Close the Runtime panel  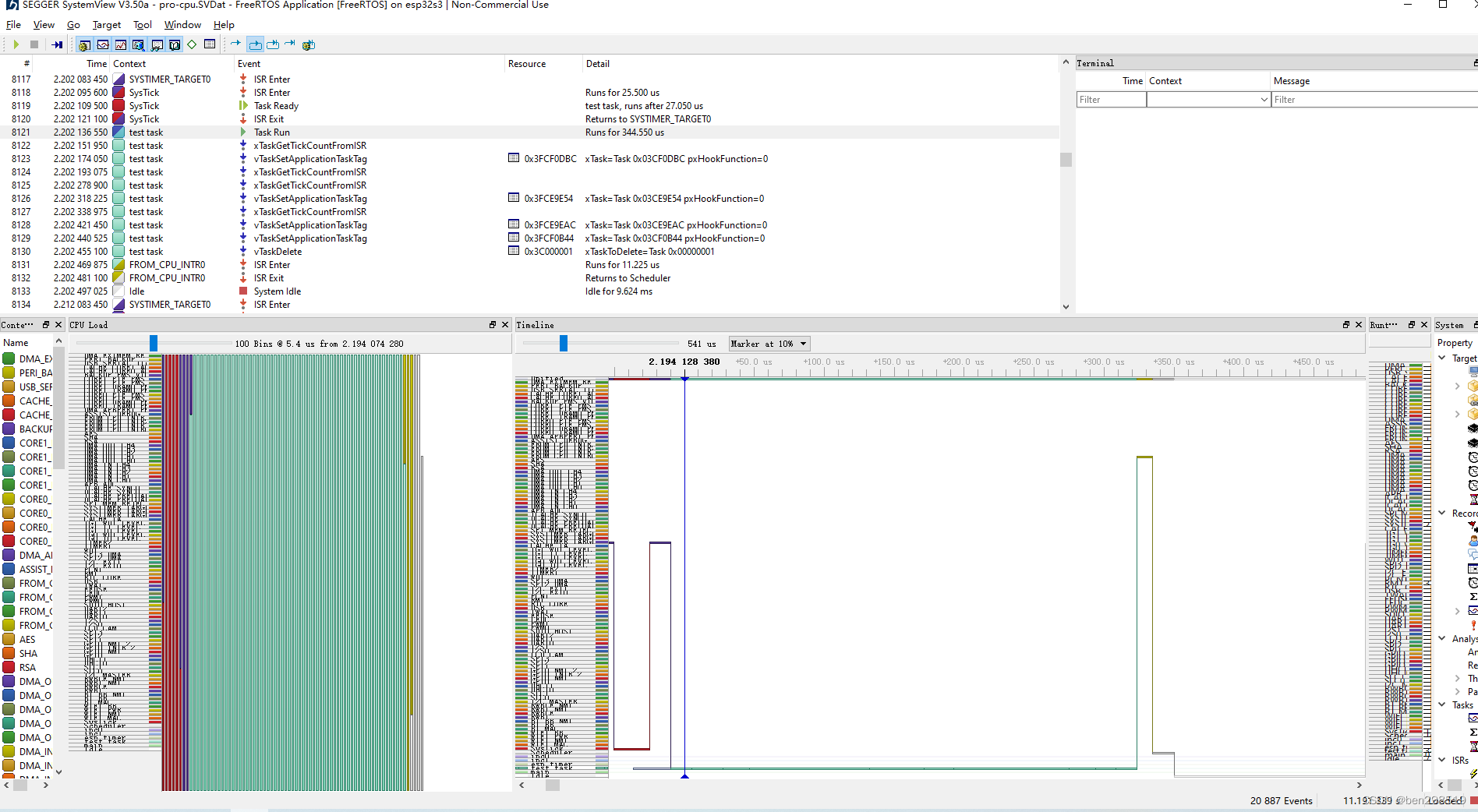point(1424,325)
